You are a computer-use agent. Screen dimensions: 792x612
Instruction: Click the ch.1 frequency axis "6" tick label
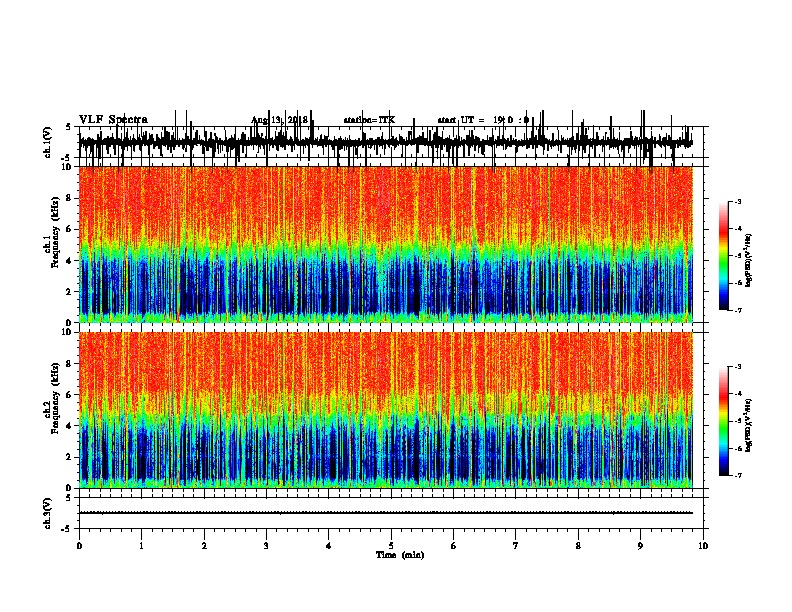tap(70, 230)
